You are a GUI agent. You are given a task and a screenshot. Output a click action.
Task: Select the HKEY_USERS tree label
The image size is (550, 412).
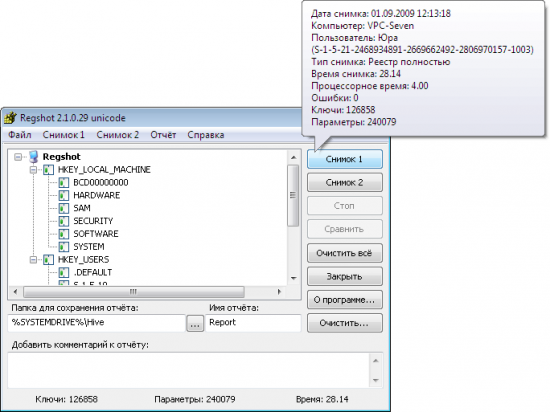click(x=83, y=260)
